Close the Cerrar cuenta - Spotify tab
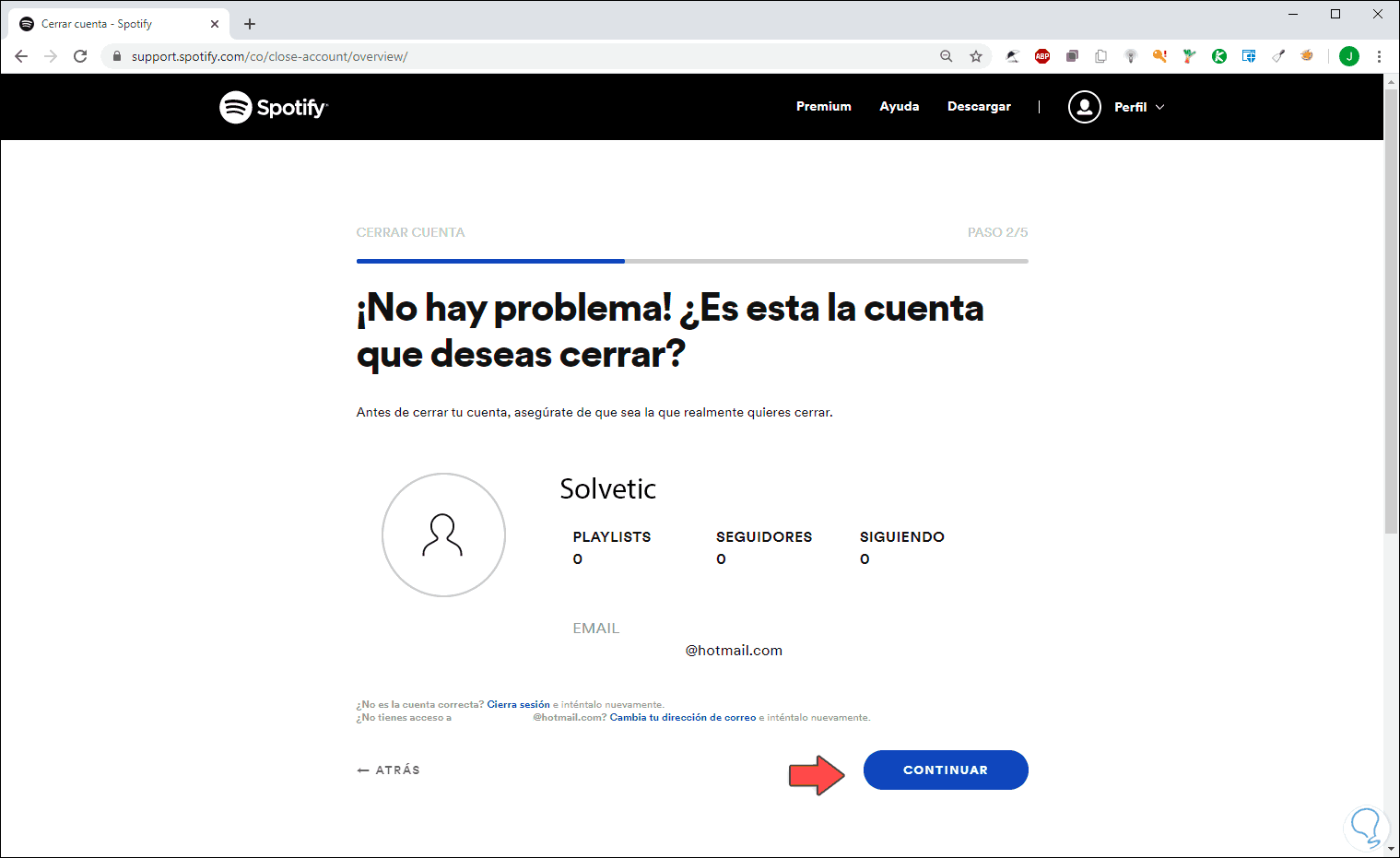Viewport: 1400px width, 858px height. tap(215, 24)
